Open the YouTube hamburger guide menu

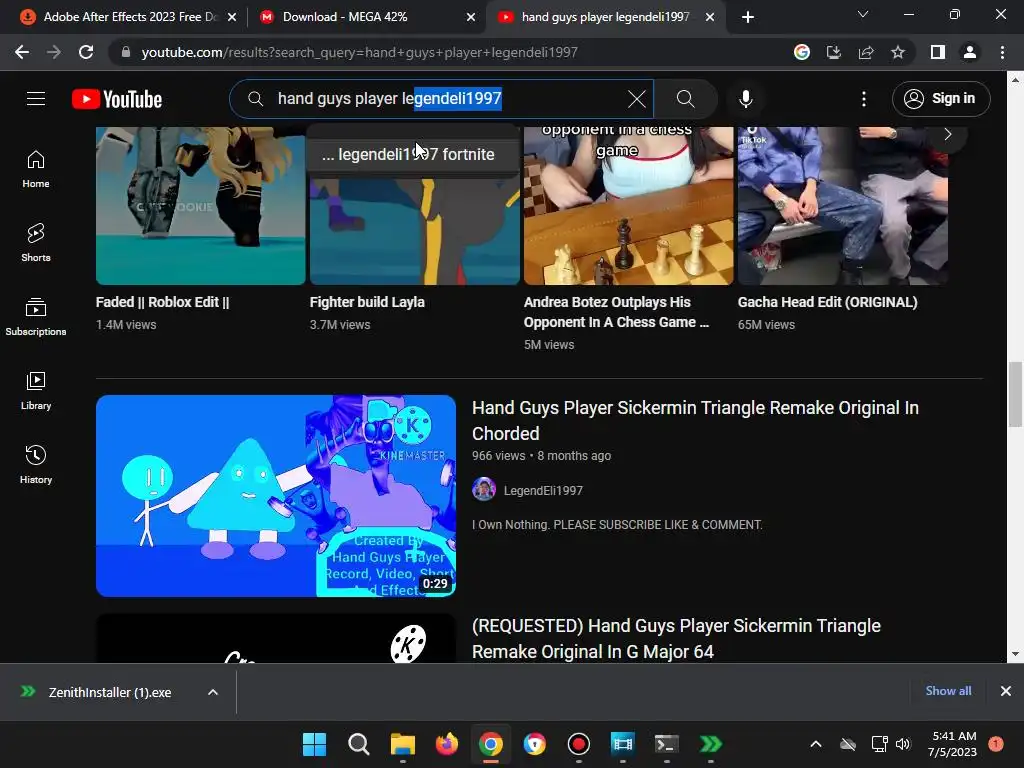(36, 99)
